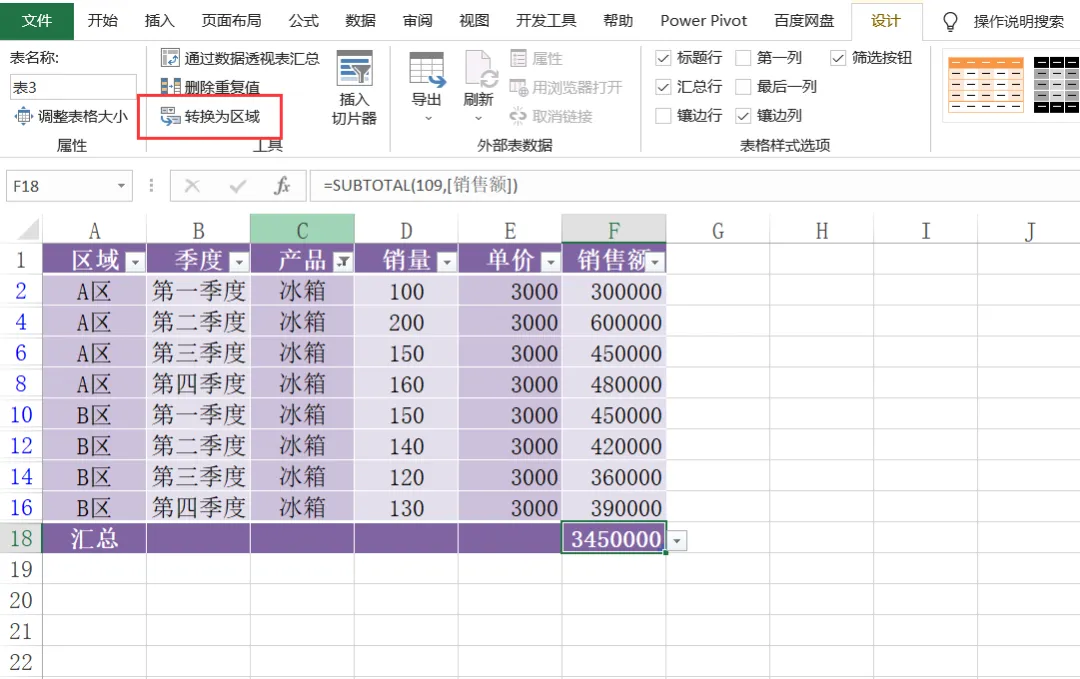The height and width of the screenshot is (679, 1080).
Task: Open the total cell function dropdown beside 3450000
Action: point(677,541)
